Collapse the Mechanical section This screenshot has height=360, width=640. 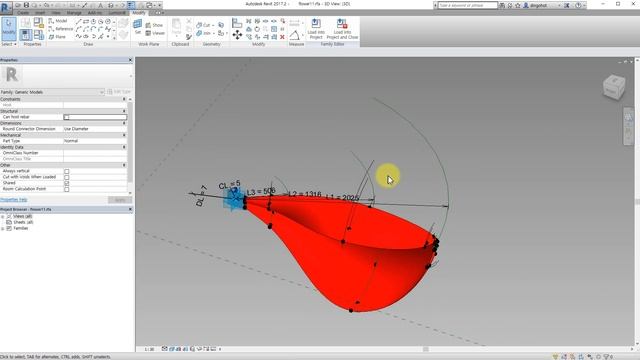click(124, 135)
